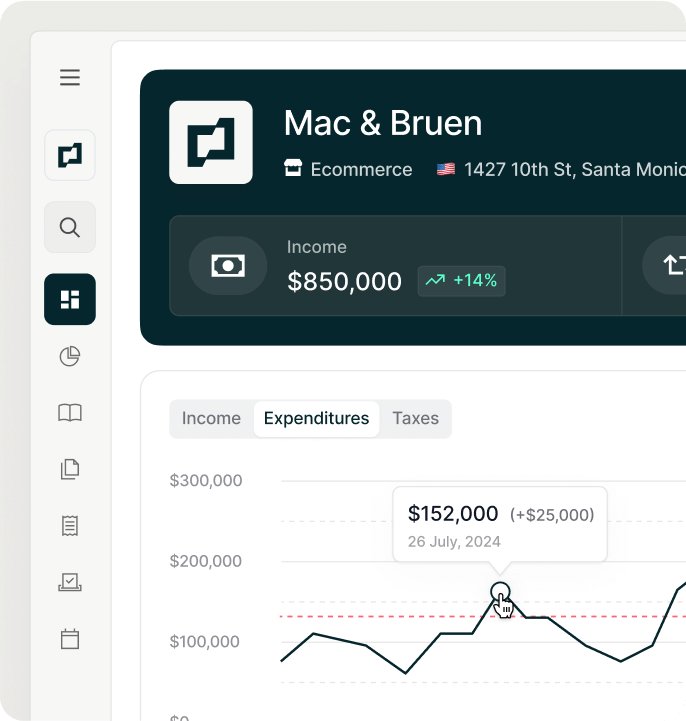Open search from the sidebar

pyautogui.click(x=70, y=227)
